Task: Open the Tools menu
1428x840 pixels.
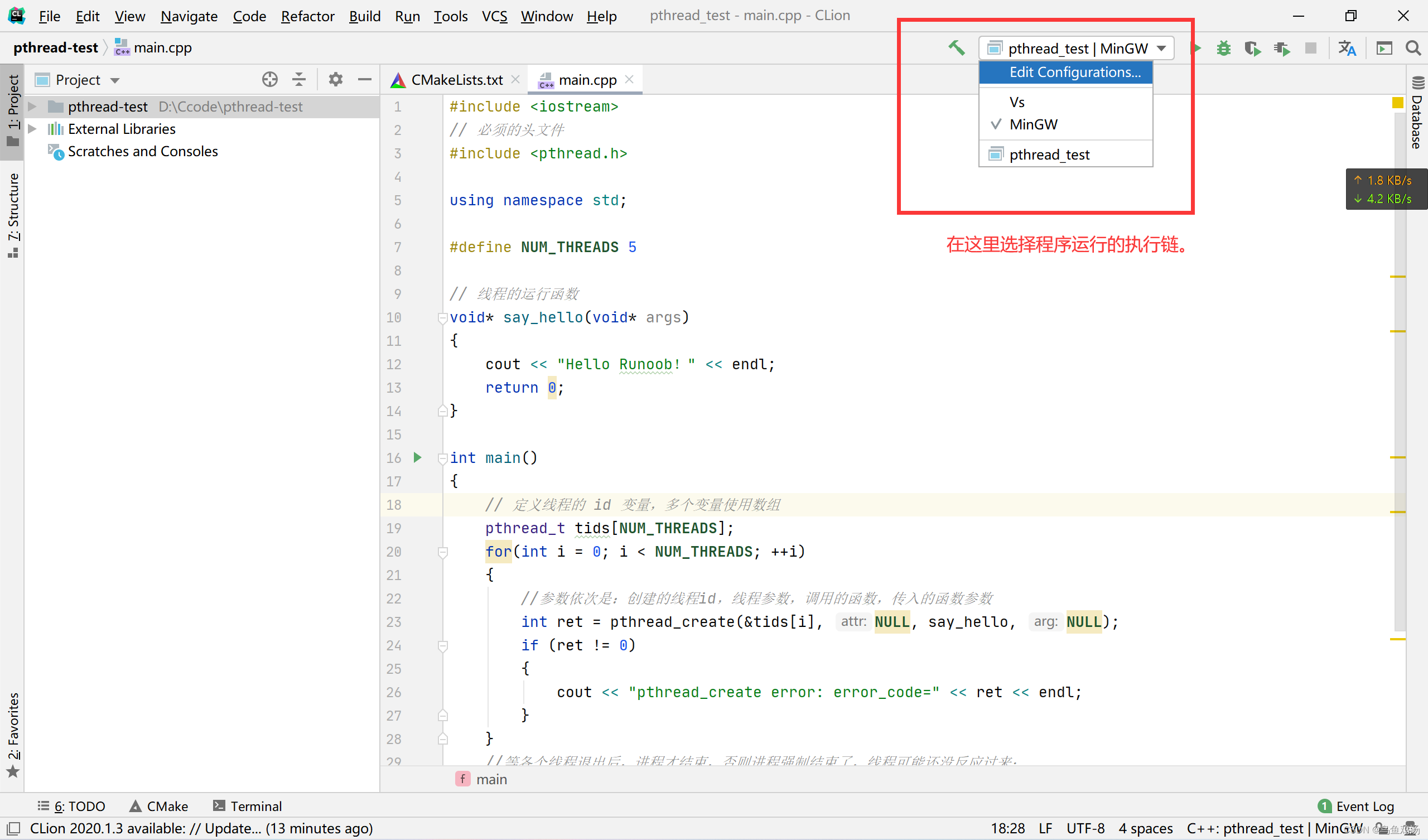Action: click(451, 16)
